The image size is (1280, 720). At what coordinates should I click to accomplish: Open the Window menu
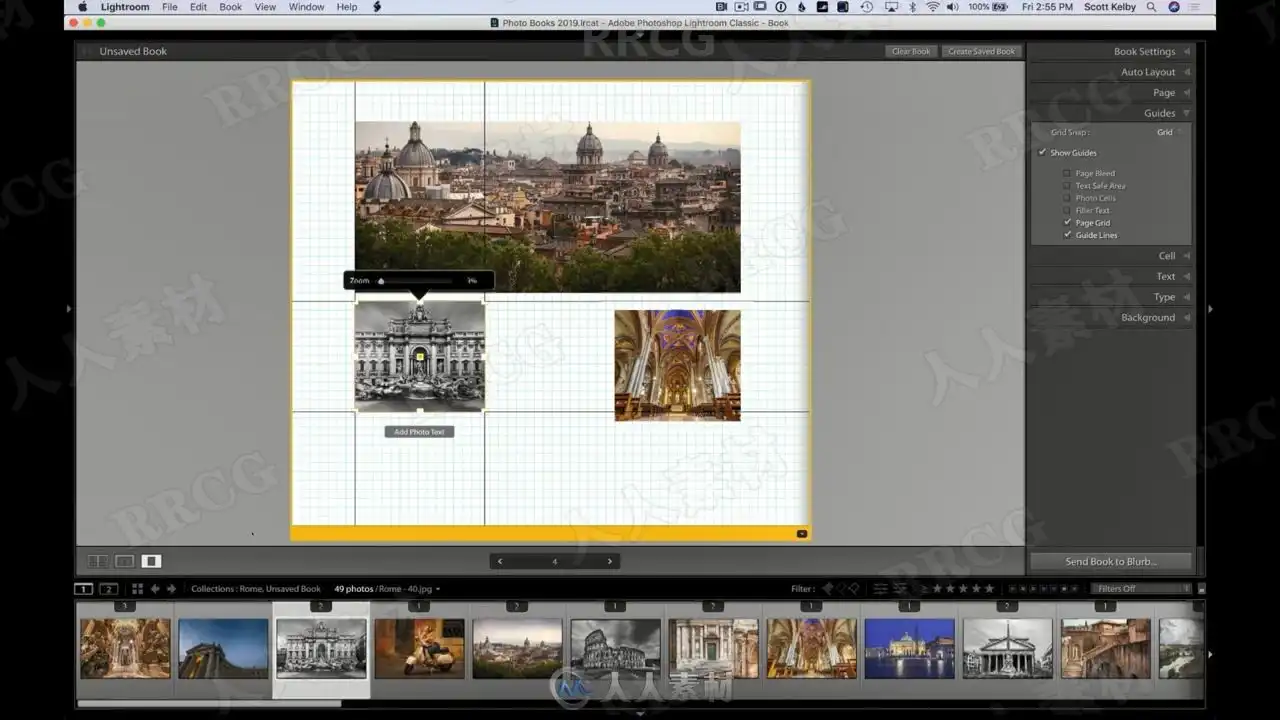click(306, 7)
